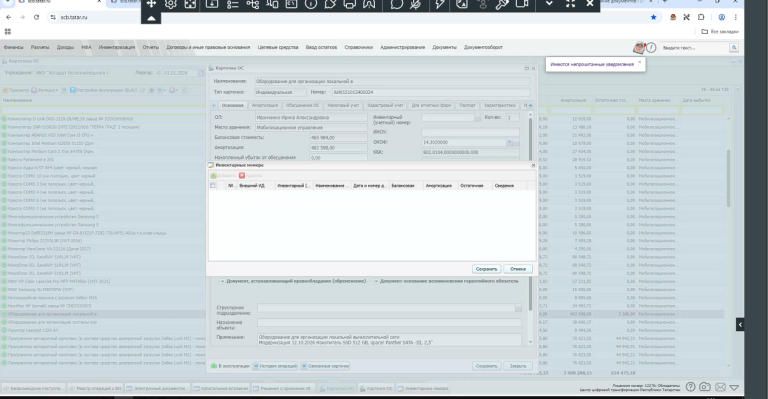
Task: Open the Реестр операций taskbar tab
Action: [96, 388]
